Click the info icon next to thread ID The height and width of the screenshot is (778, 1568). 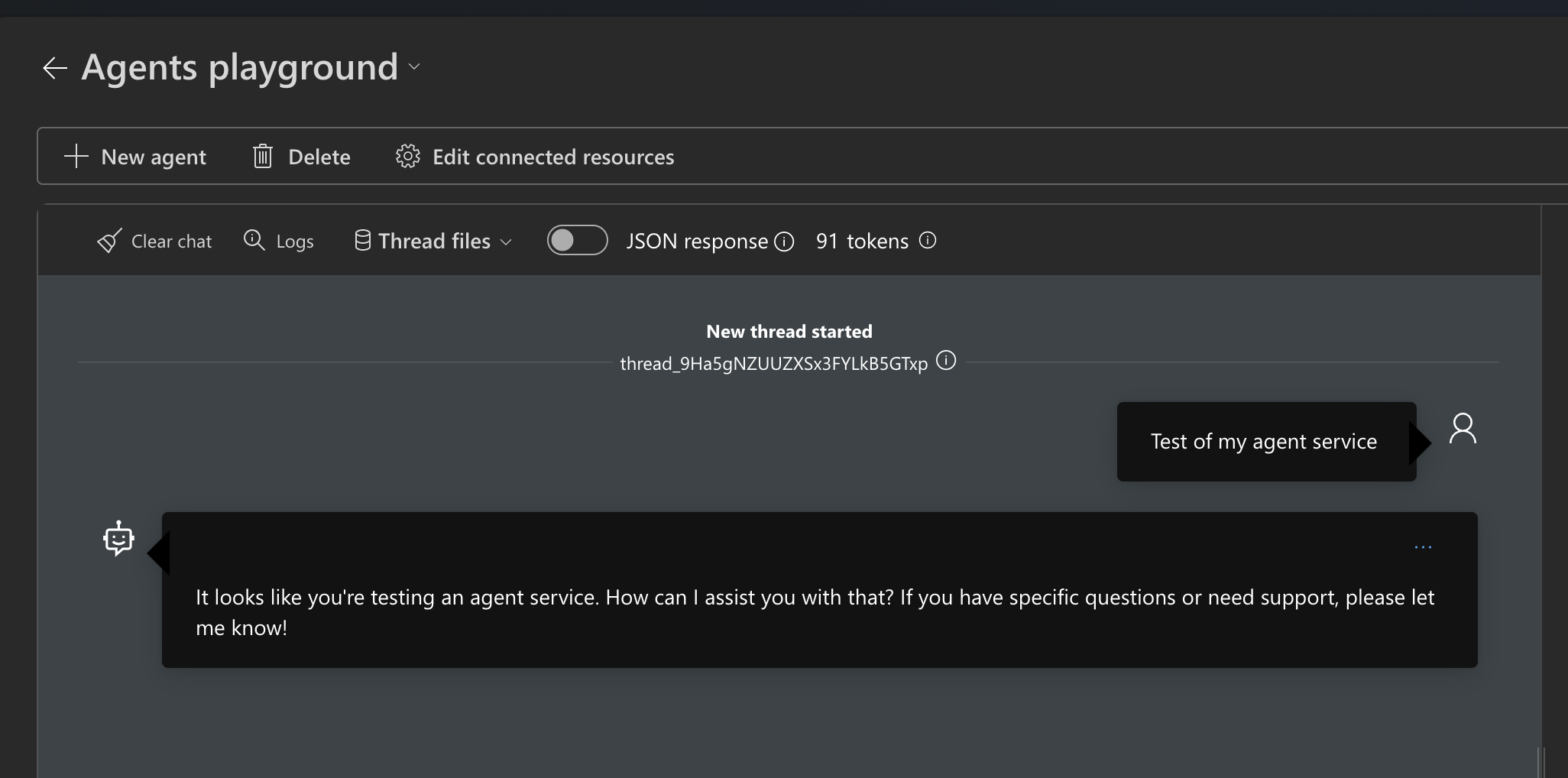(946, 361)
